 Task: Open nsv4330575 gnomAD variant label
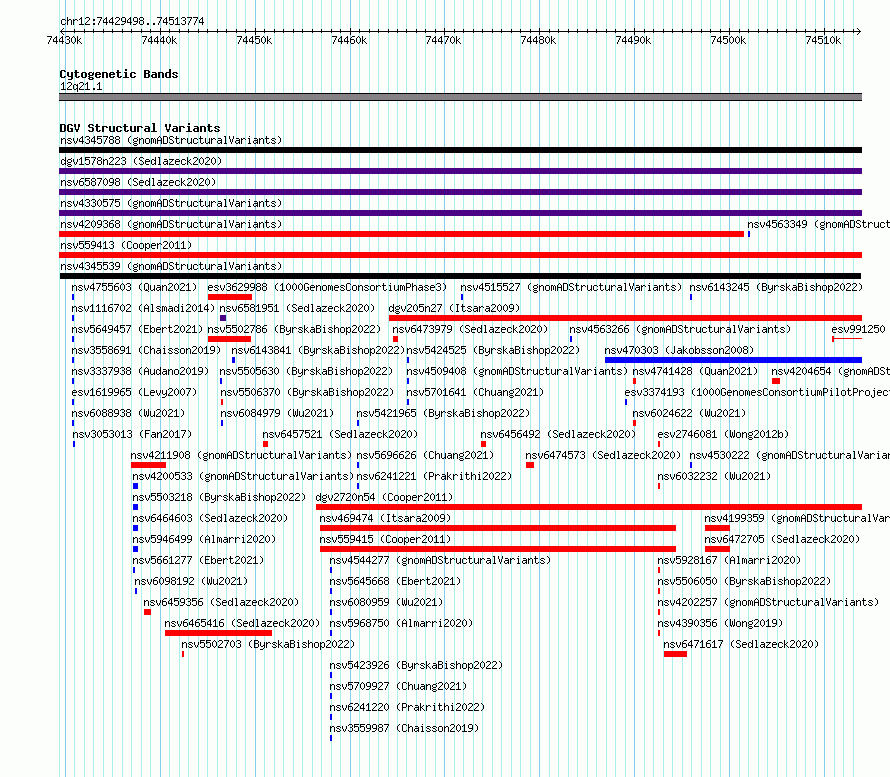(x=171, y=203)
